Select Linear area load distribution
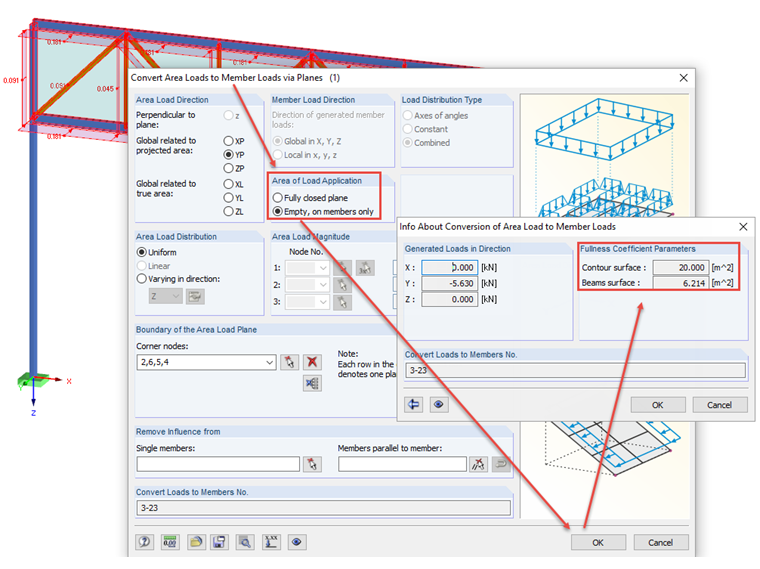Viewport: 760px width, 569px height. click(142, 266)
